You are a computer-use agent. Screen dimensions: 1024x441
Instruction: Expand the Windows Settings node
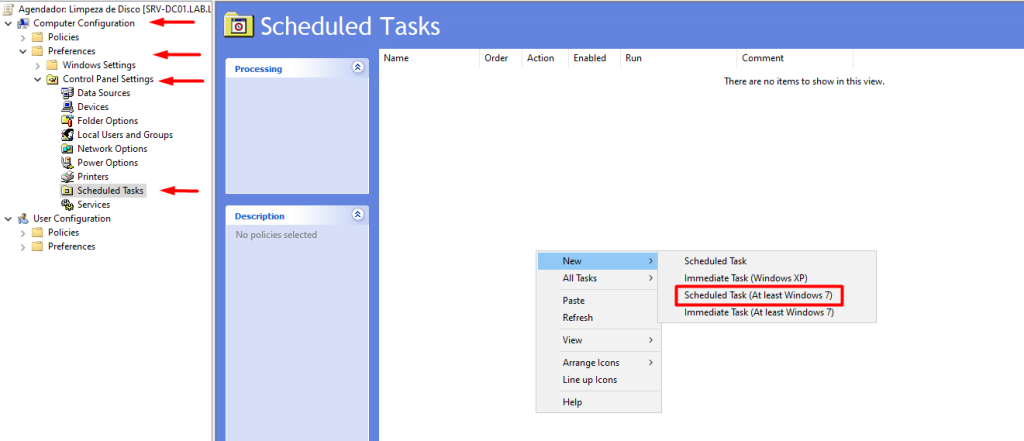pyautogui.click(x=38, y=65)
